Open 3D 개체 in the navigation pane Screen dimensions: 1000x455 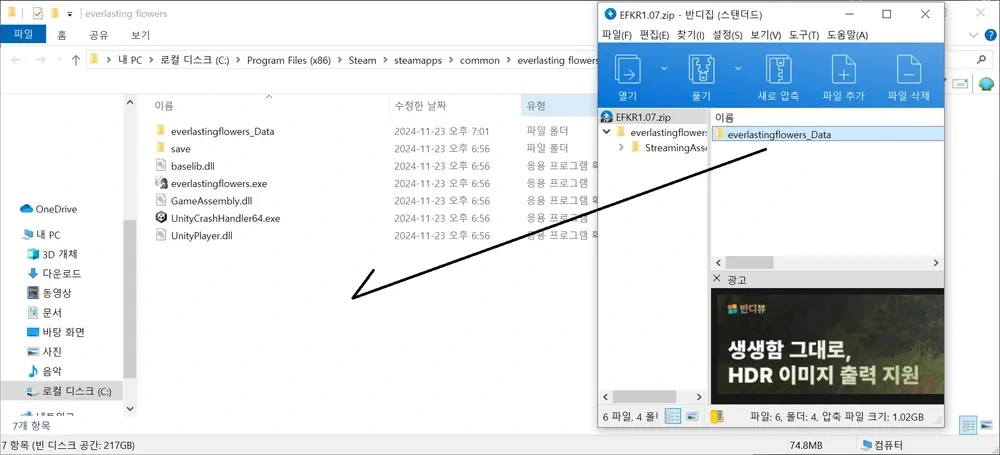click(x=52, y=254)
